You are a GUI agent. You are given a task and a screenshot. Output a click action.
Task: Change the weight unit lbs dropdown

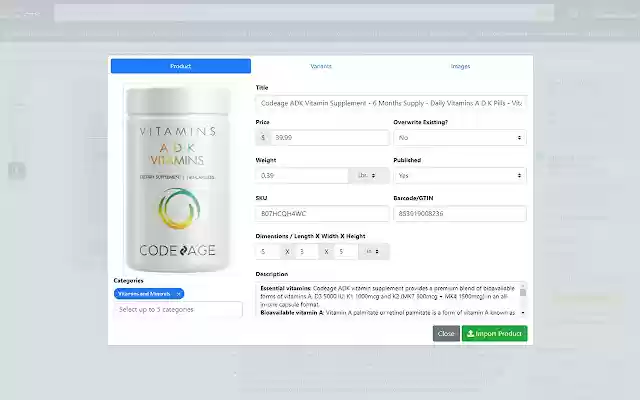click(369, 176)
